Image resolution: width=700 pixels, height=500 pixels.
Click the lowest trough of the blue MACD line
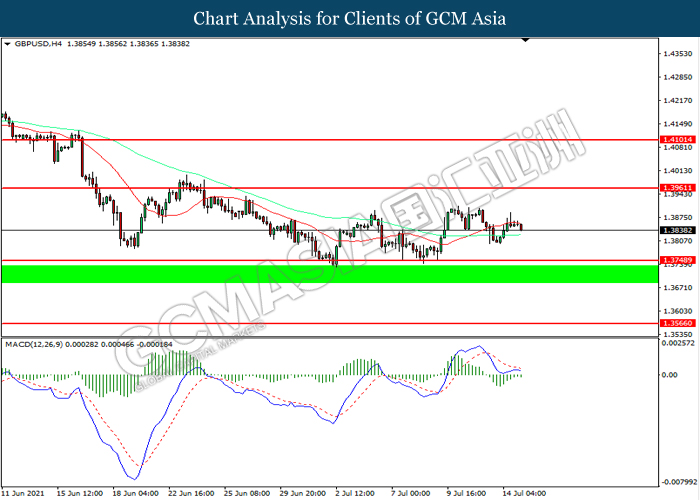point(136,478)
